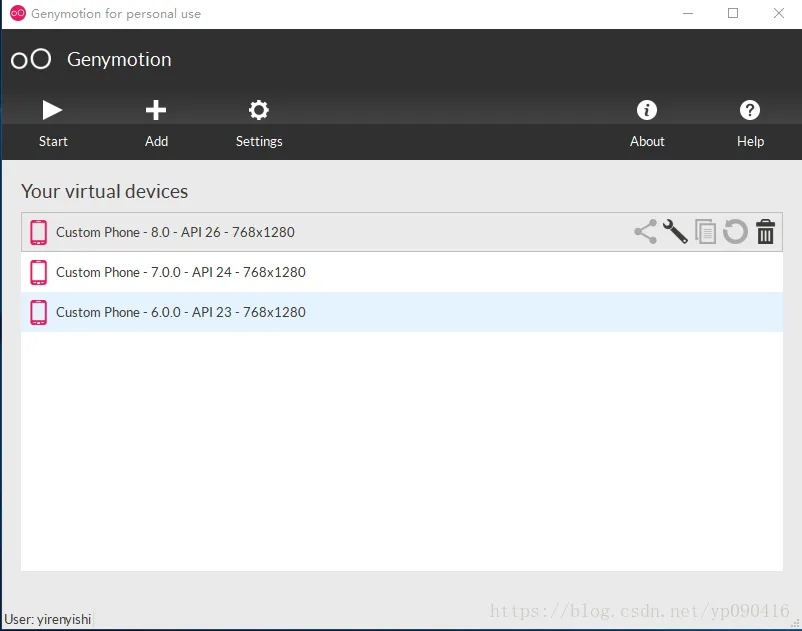Maximize the Genymotion window

coord(733,13)
